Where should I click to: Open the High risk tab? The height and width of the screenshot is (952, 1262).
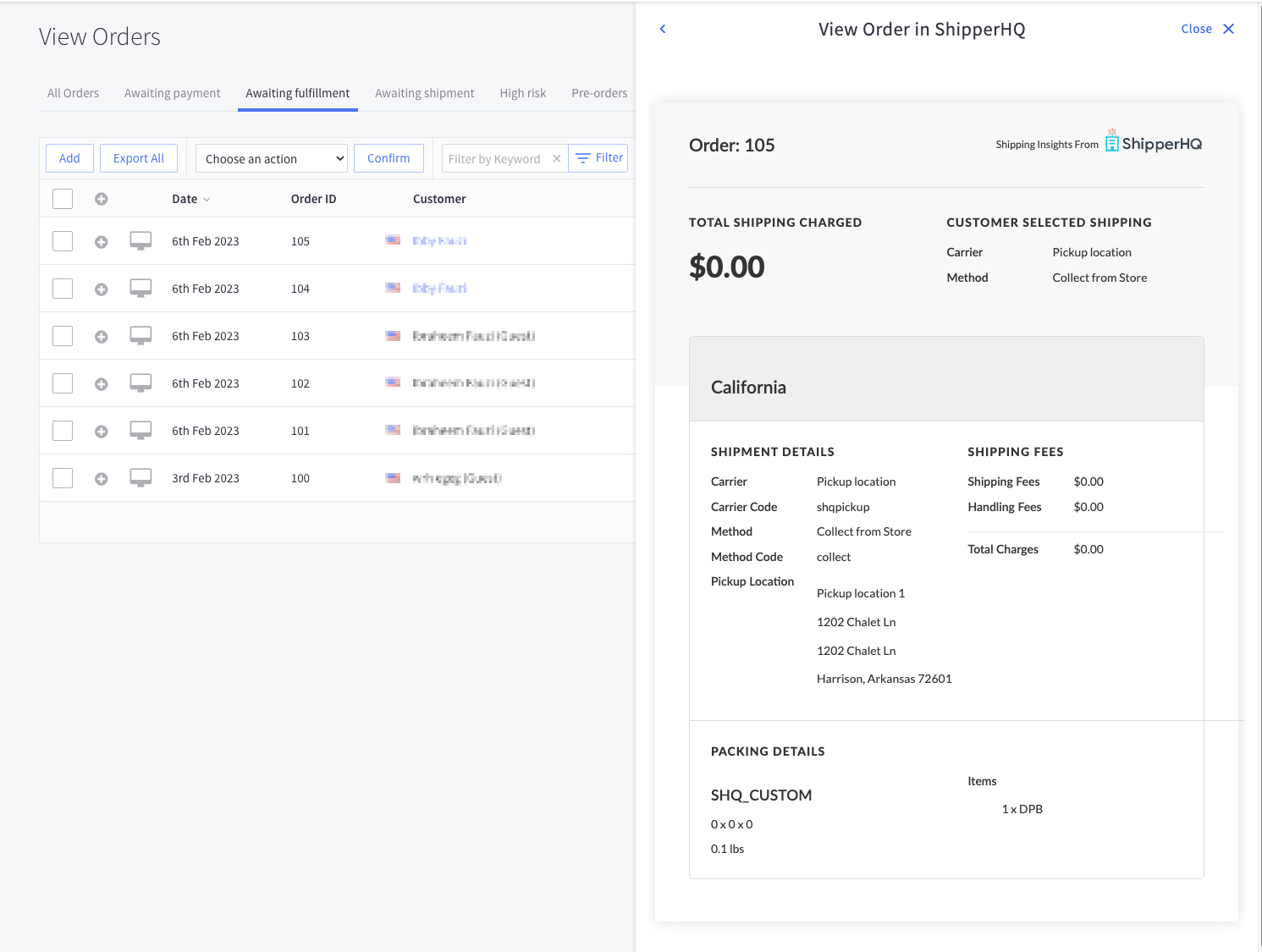click(x=522, y=93)
